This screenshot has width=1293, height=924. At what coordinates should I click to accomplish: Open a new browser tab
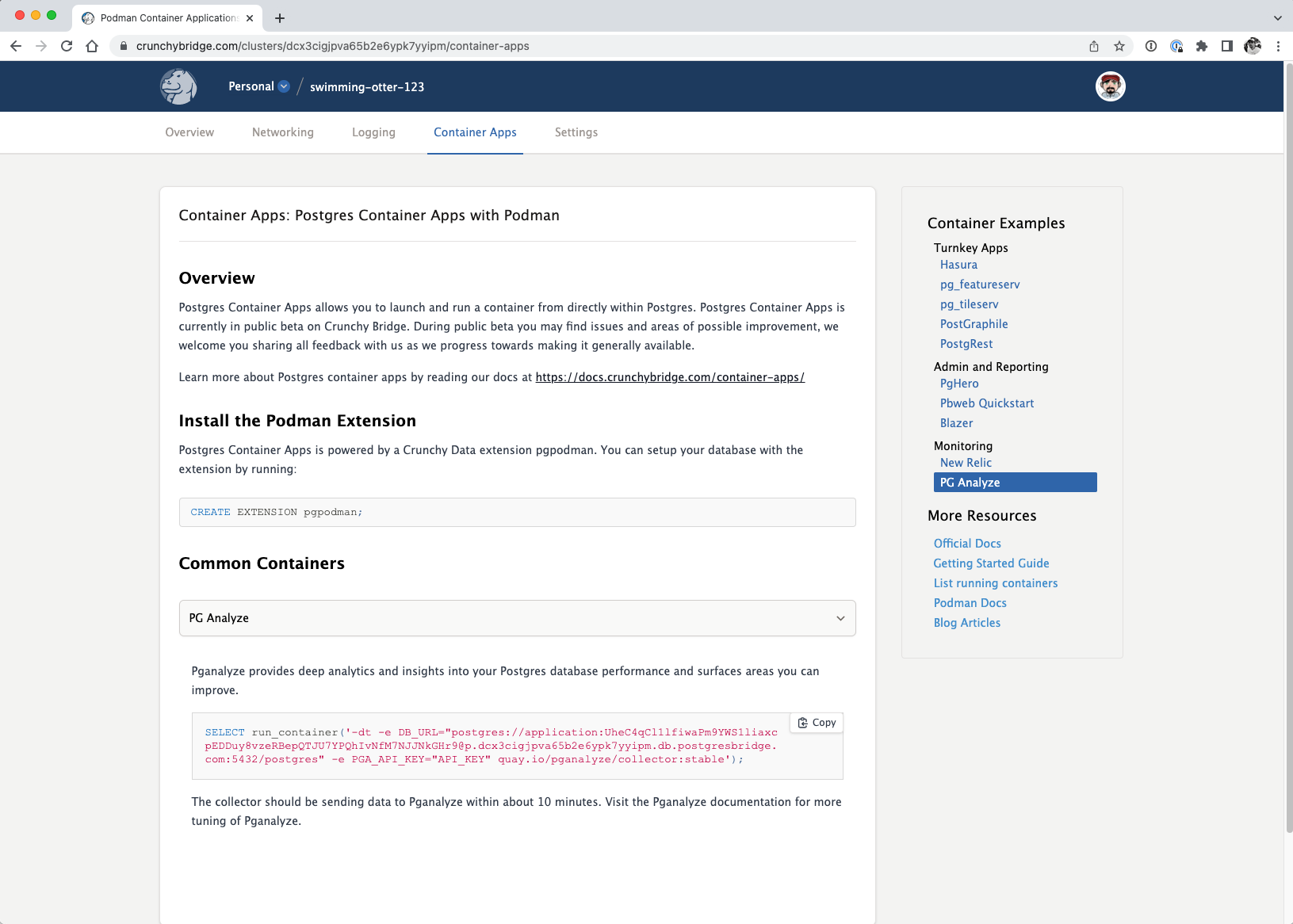click(x=280, y=17)
